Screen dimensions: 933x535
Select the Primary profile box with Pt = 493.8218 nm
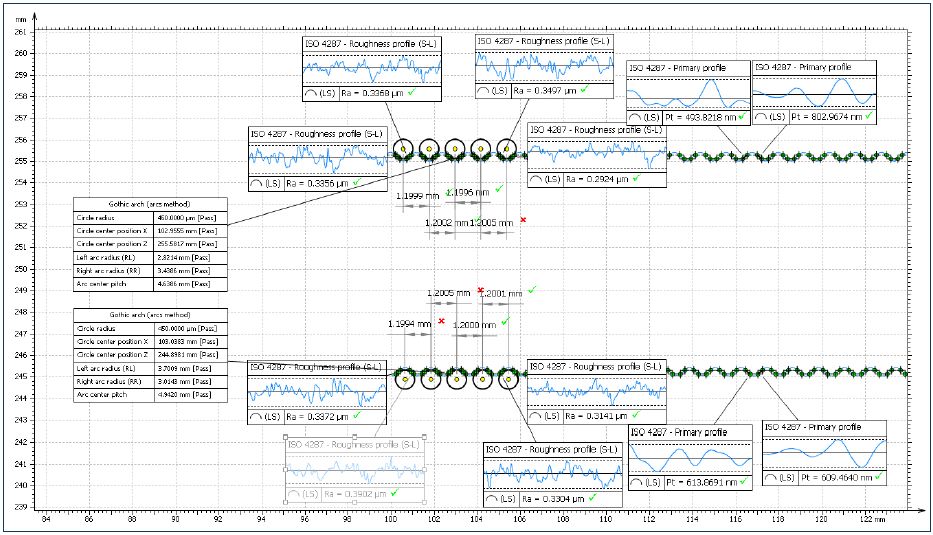tap(688, 89)
